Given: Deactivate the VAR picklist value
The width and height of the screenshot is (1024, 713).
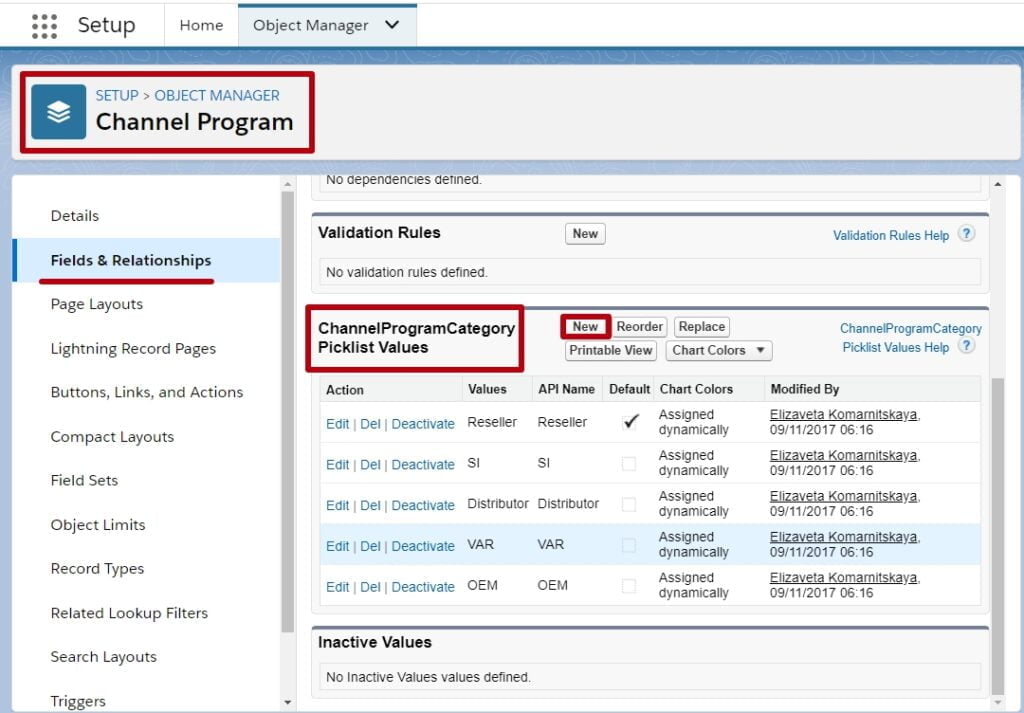Looking at the screenshot, I should (x=423, y=546).
